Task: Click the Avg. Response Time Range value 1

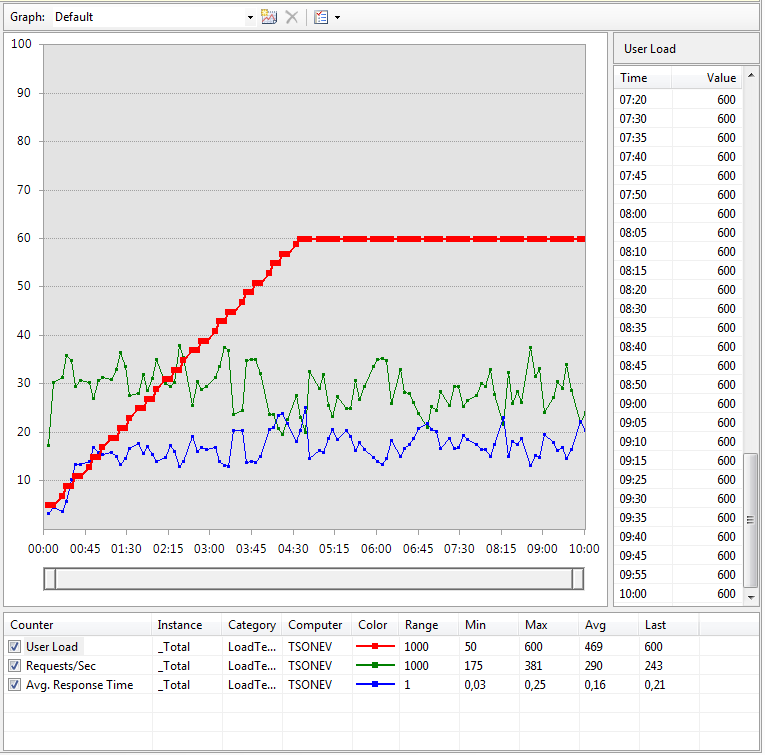Action: pos(407,685)
